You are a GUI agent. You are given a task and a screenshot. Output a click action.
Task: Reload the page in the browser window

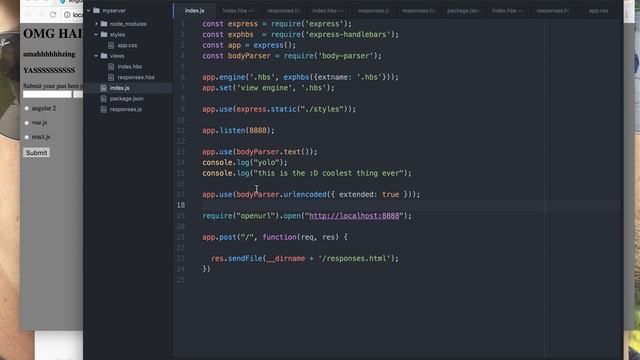pos(53,15)
